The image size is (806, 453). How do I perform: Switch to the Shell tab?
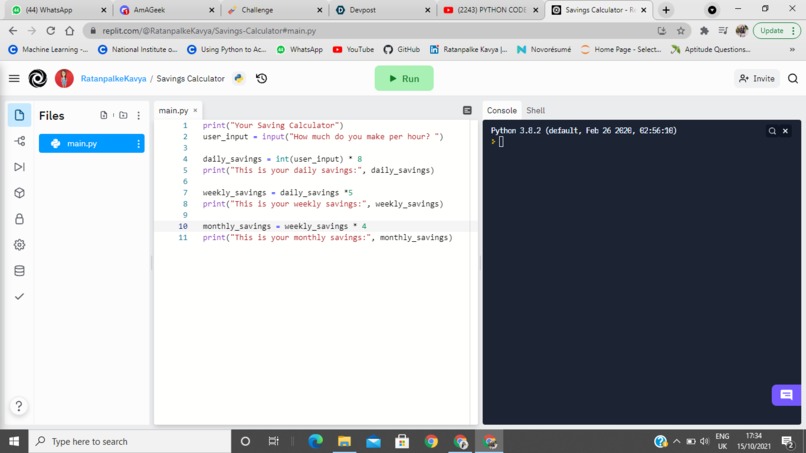point(536,111)
